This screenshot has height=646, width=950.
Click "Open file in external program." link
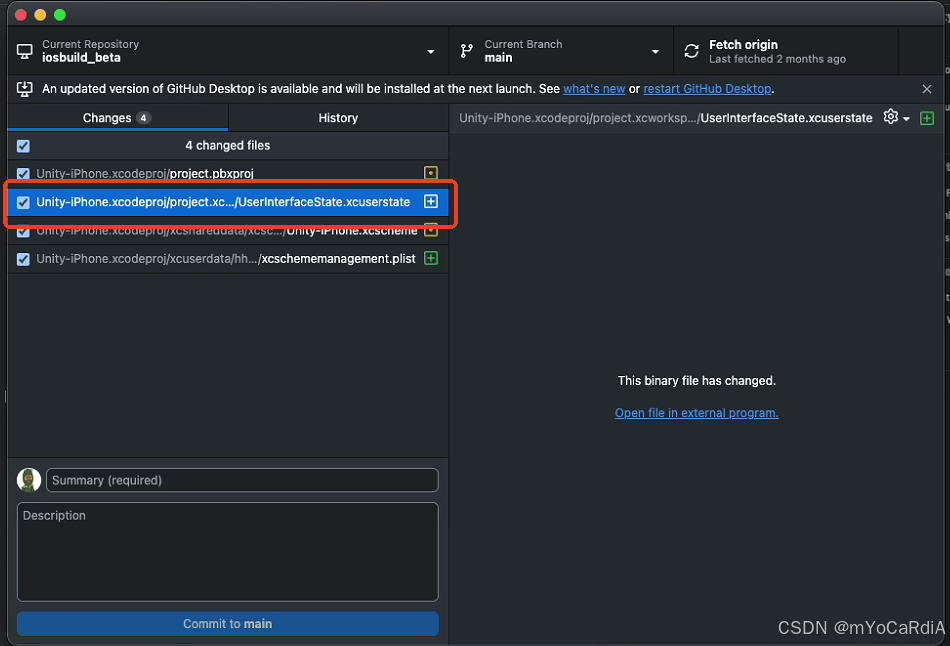click(697, 413)
